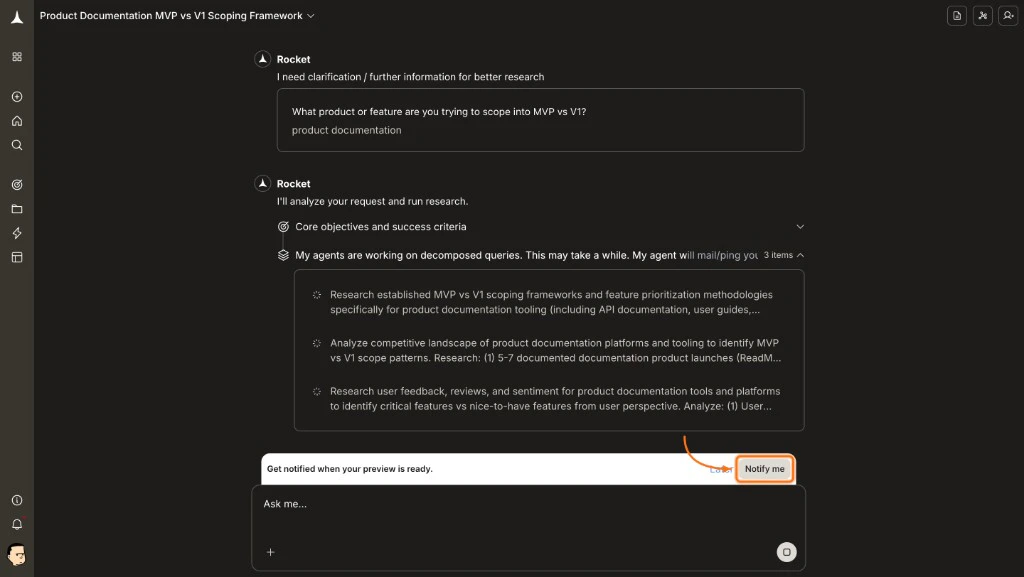Open Search from the sidebar

click(x=16, y=145)
